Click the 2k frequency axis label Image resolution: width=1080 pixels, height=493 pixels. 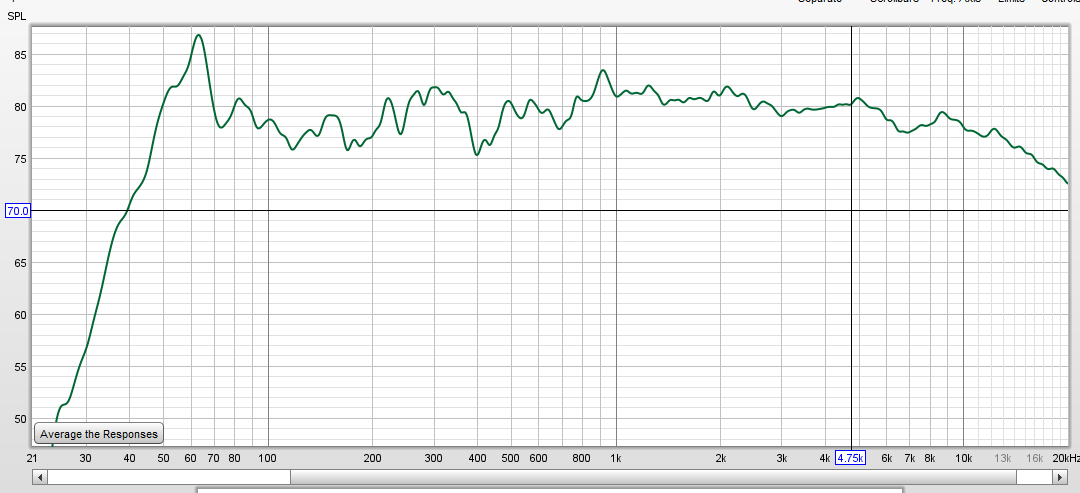720,459
